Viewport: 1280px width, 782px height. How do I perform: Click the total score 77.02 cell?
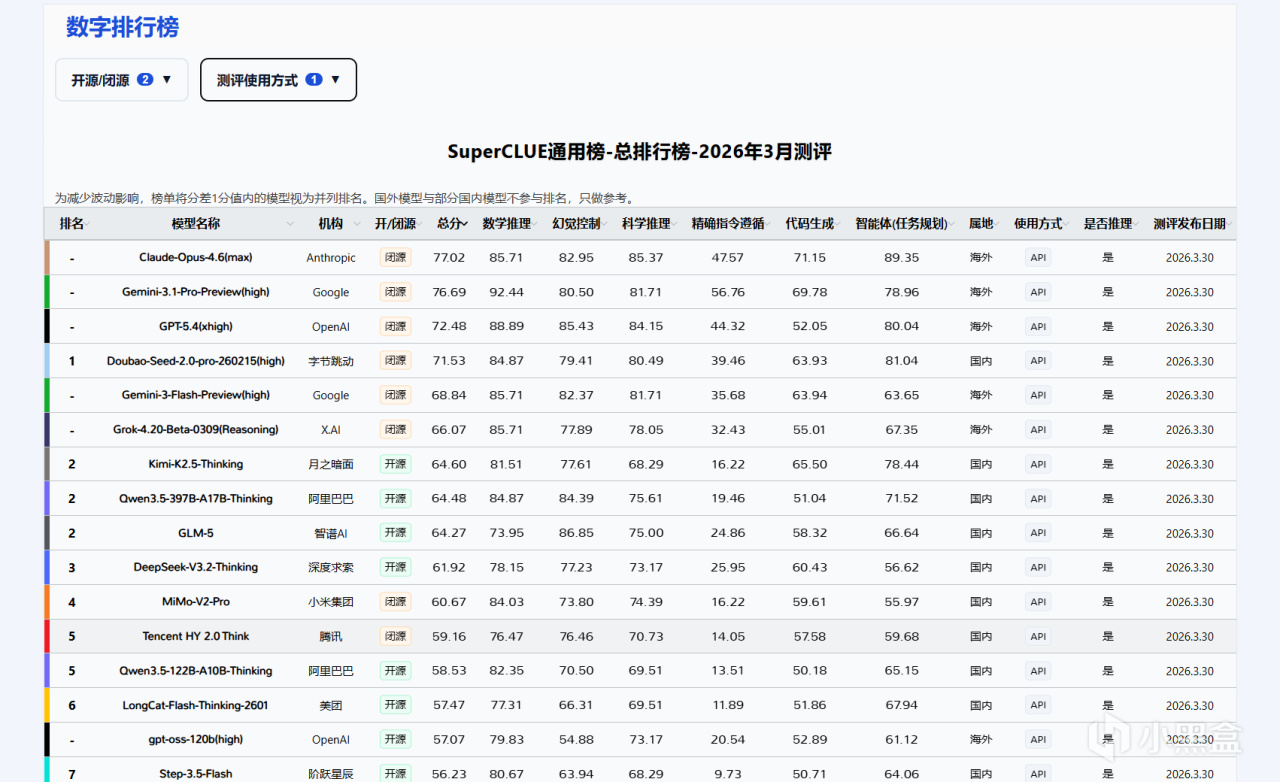pos(449,258)
